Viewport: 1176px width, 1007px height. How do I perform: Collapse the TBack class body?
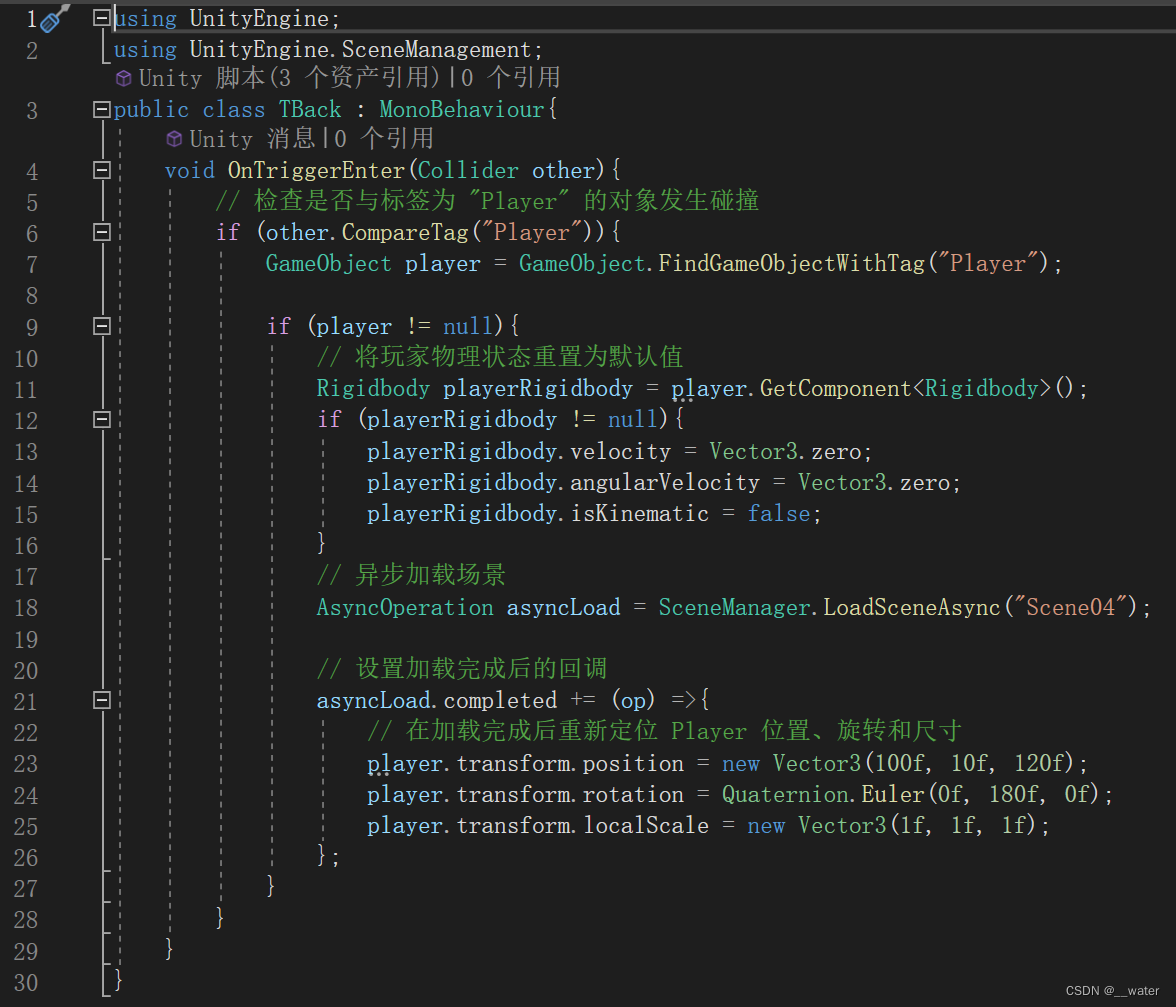tap(101, 108)
